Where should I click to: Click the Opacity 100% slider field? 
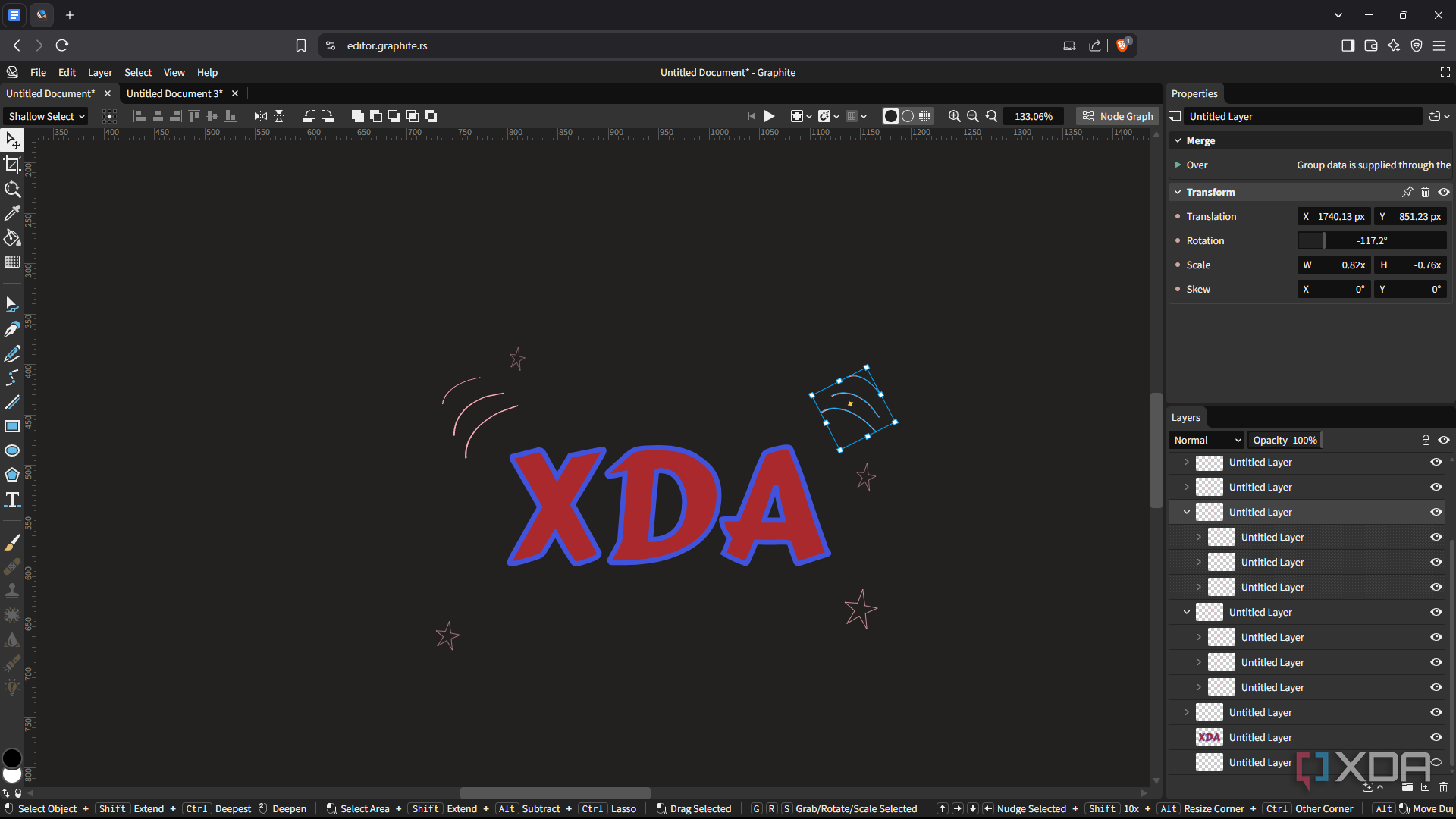point(1285,440)
